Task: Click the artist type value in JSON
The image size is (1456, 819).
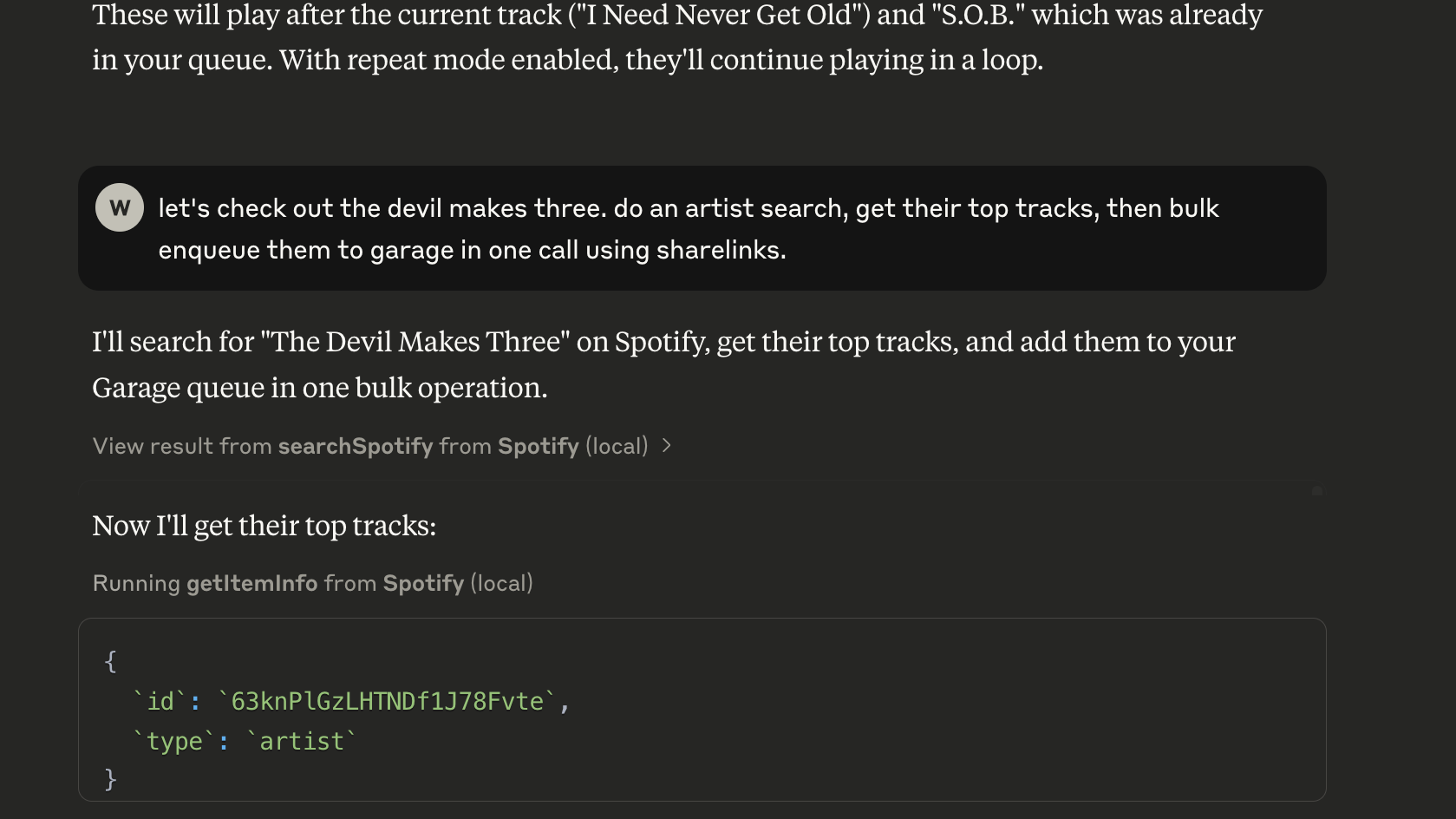Action: 302,741
